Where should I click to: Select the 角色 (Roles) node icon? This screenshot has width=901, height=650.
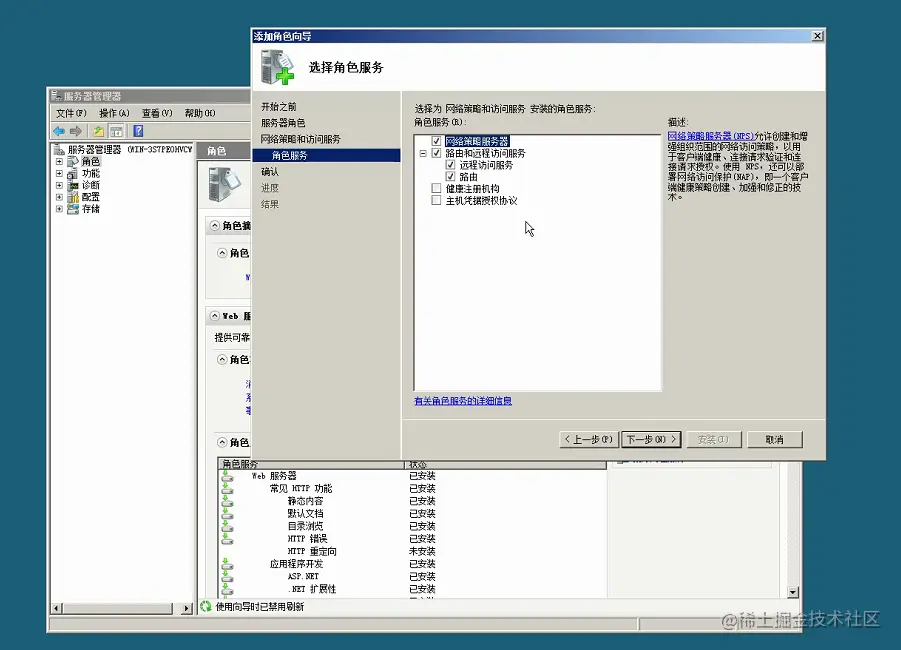(x=74, y=161)
